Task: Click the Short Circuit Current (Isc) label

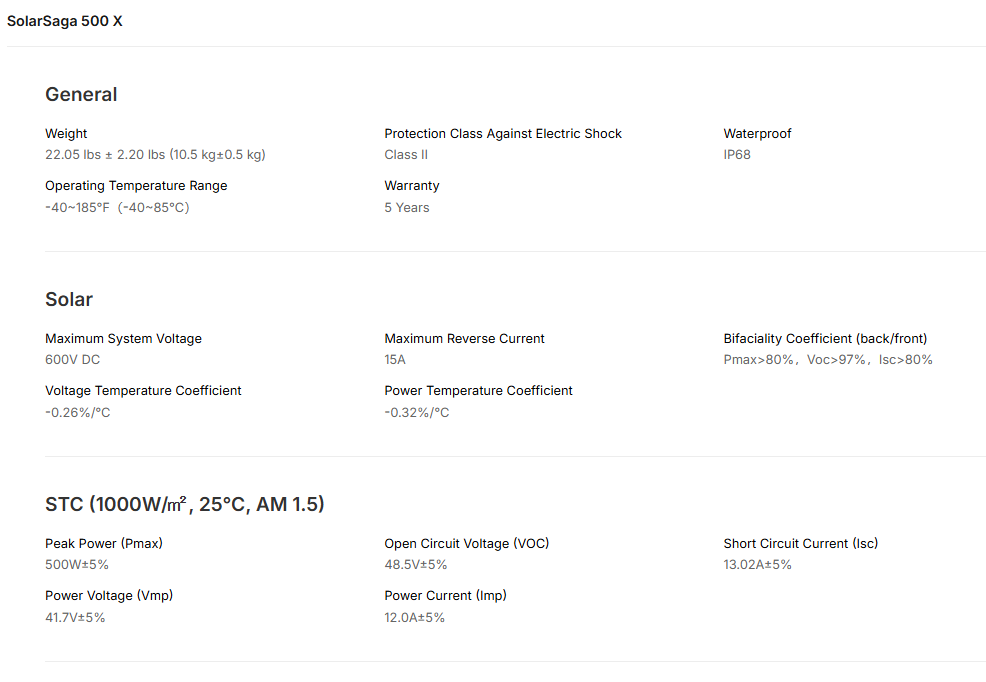Action: (801, 544)
